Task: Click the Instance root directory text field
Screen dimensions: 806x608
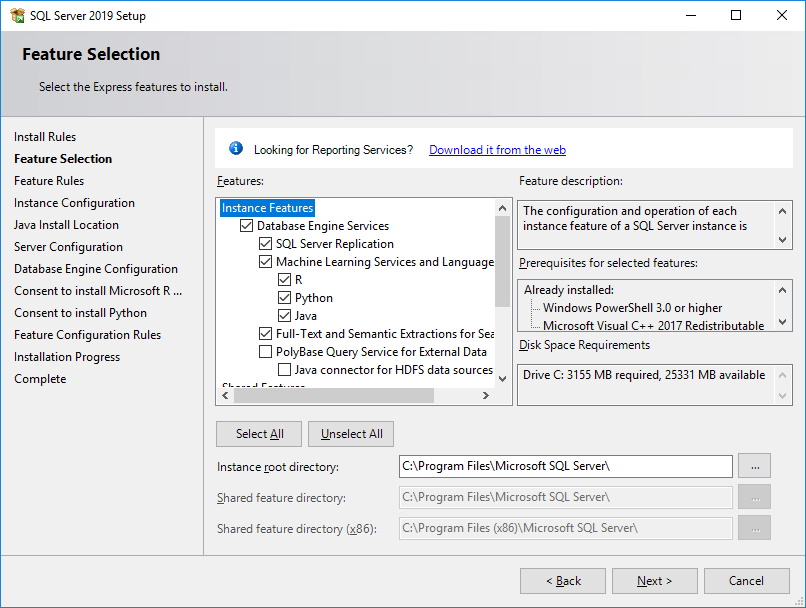Action: [565, 466]
